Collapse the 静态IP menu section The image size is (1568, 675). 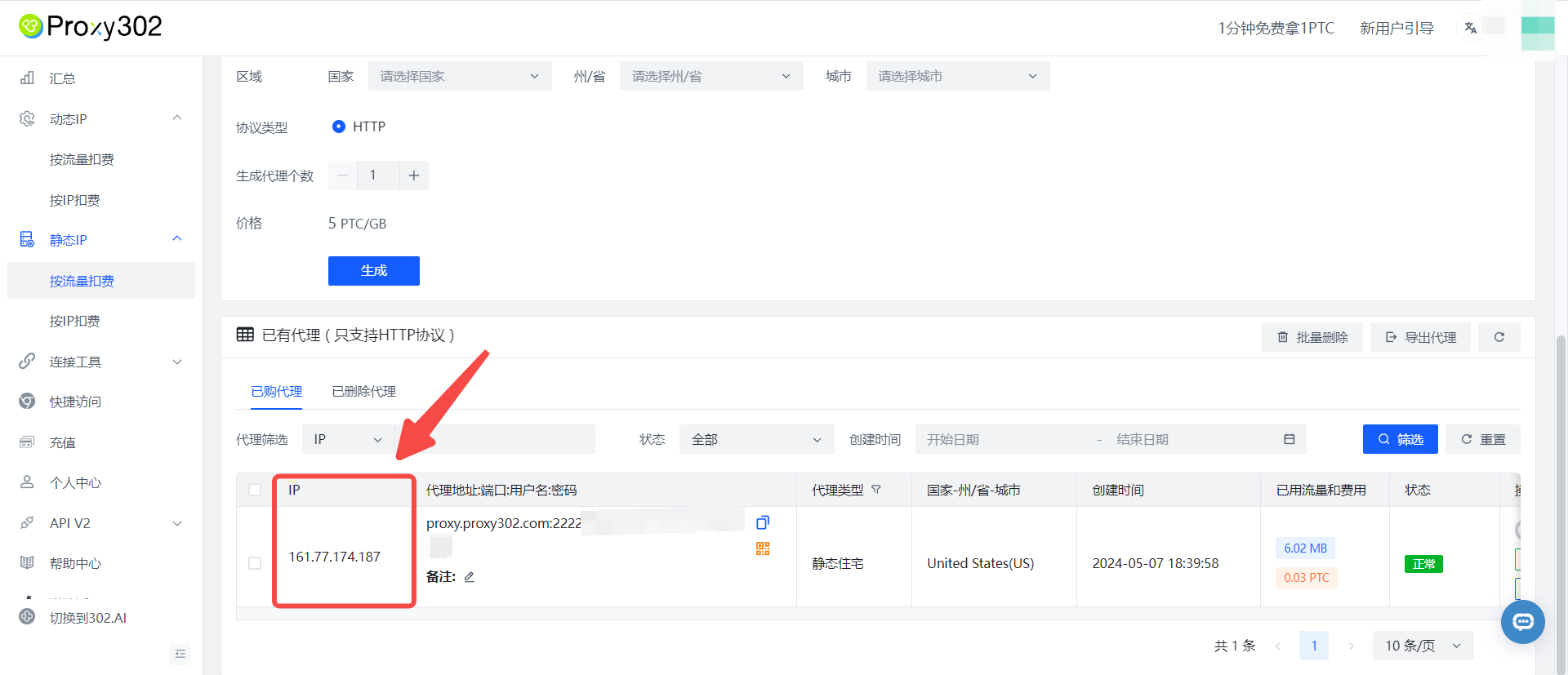[176, 239]
